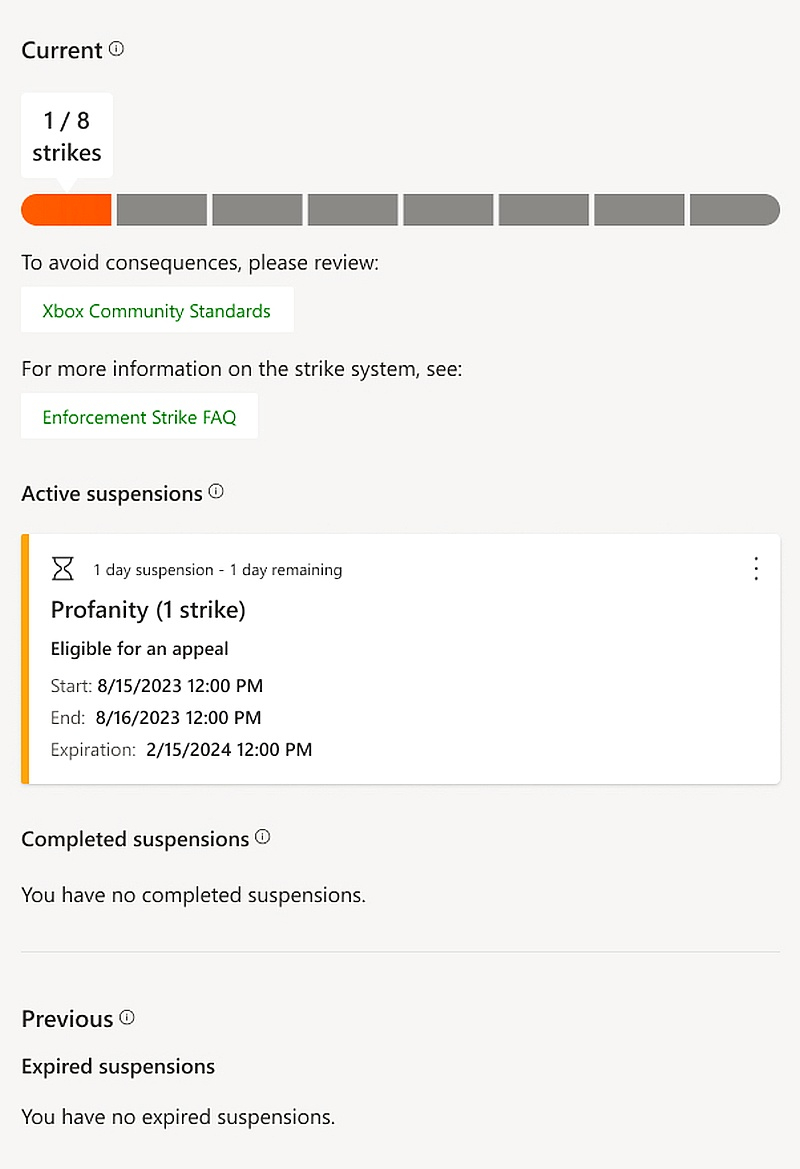Click the hourglass icon on suspension card

tap(63, 569)
